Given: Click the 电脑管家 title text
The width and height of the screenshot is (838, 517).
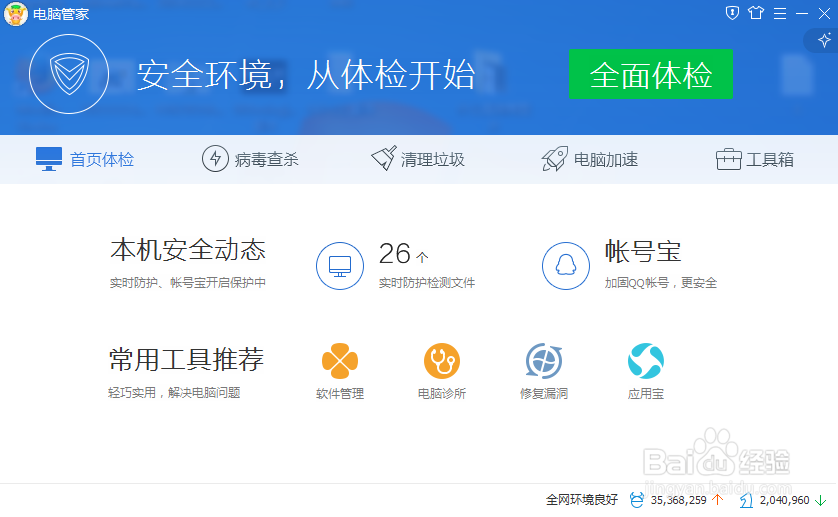Looking at the screenshot, I should pos(61,14).
